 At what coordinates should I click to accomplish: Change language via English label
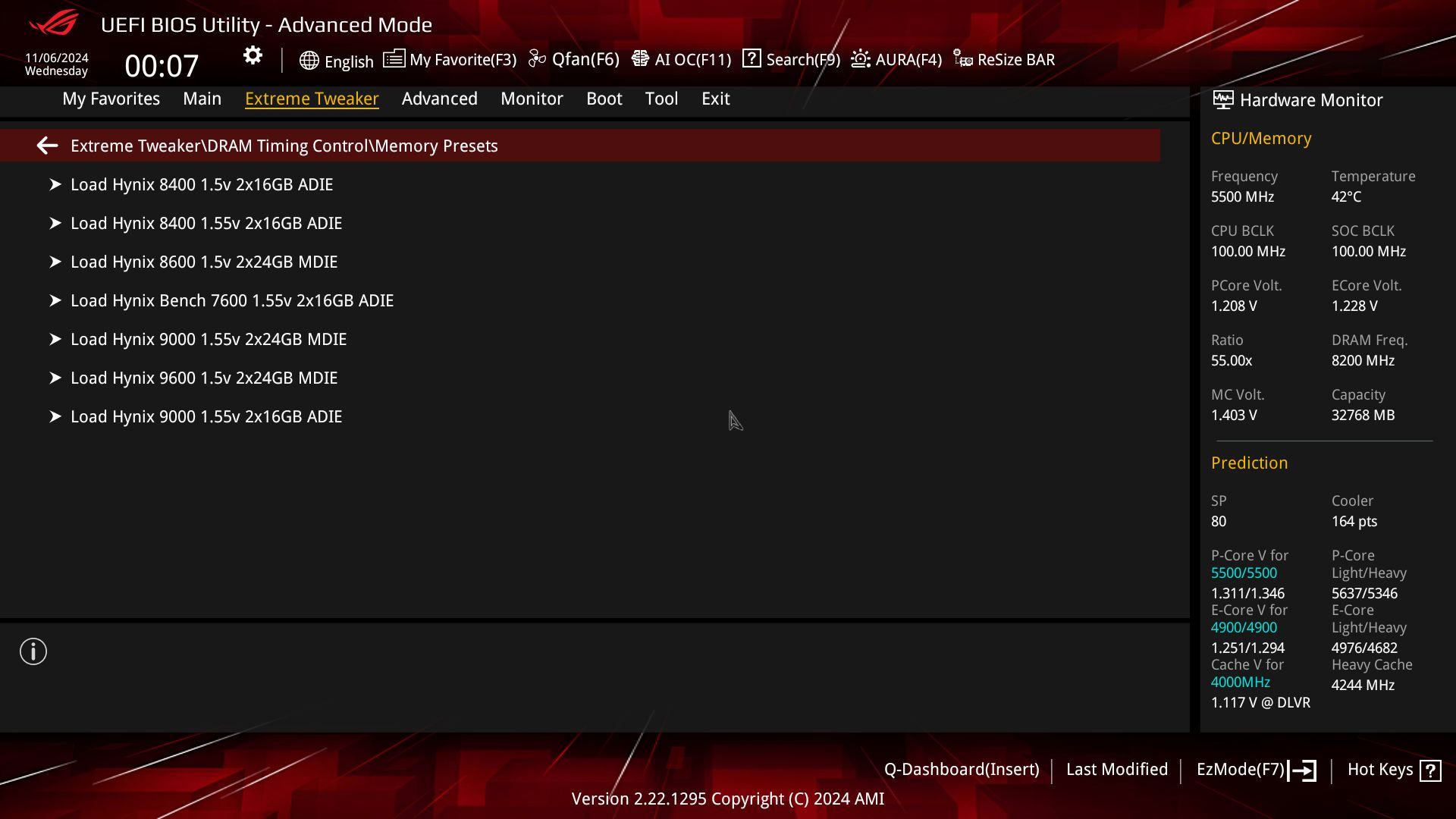(x=349, y=61)
